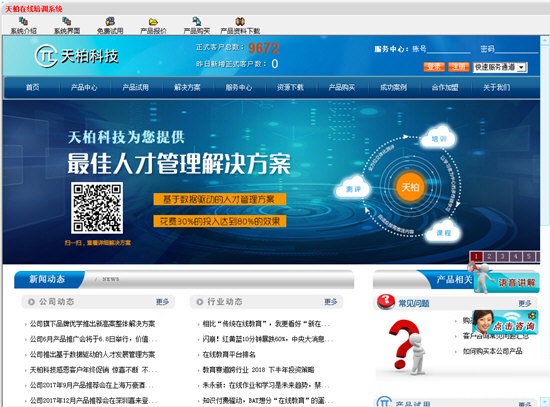Click the orange 天柏 circle in the banner
Image resolution: width=550 pixels, height=407 pixels.
pyautogui.click(x=410, y=187)
